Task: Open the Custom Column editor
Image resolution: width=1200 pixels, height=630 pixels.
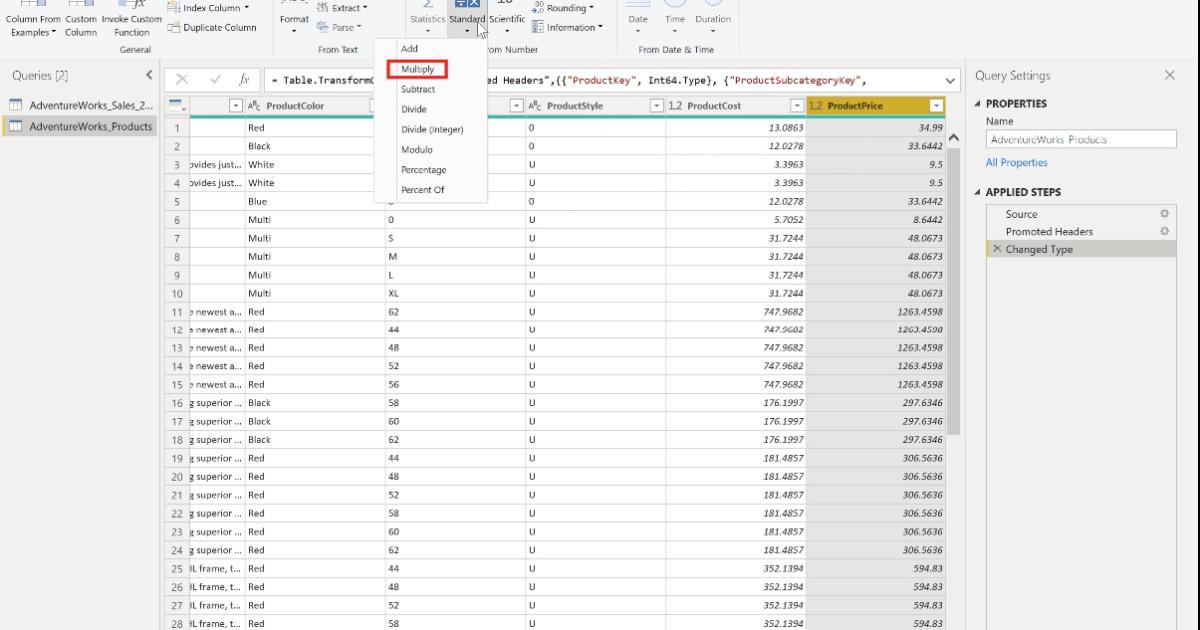Action: [80, 20]
